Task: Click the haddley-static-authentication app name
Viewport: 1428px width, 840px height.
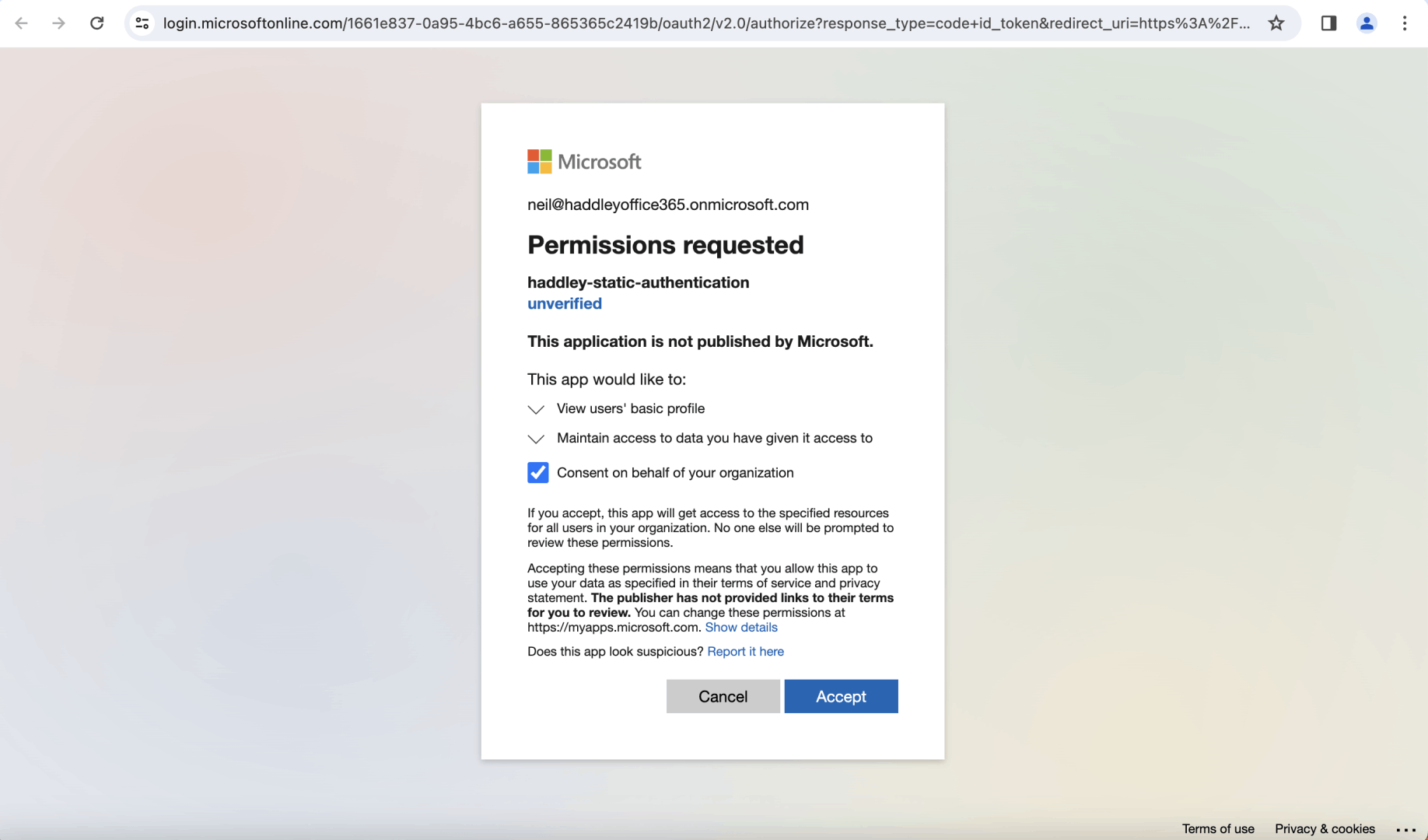Action: [x=639, y=282]
